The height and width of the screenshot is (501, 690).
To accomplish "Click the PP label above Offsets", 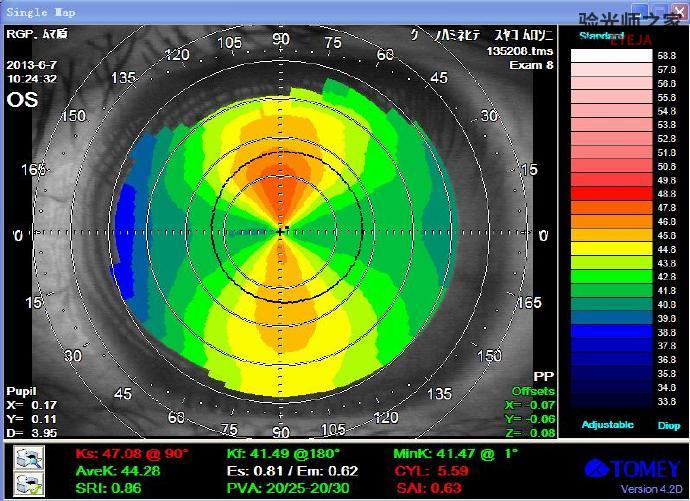I will pos(543,377).
